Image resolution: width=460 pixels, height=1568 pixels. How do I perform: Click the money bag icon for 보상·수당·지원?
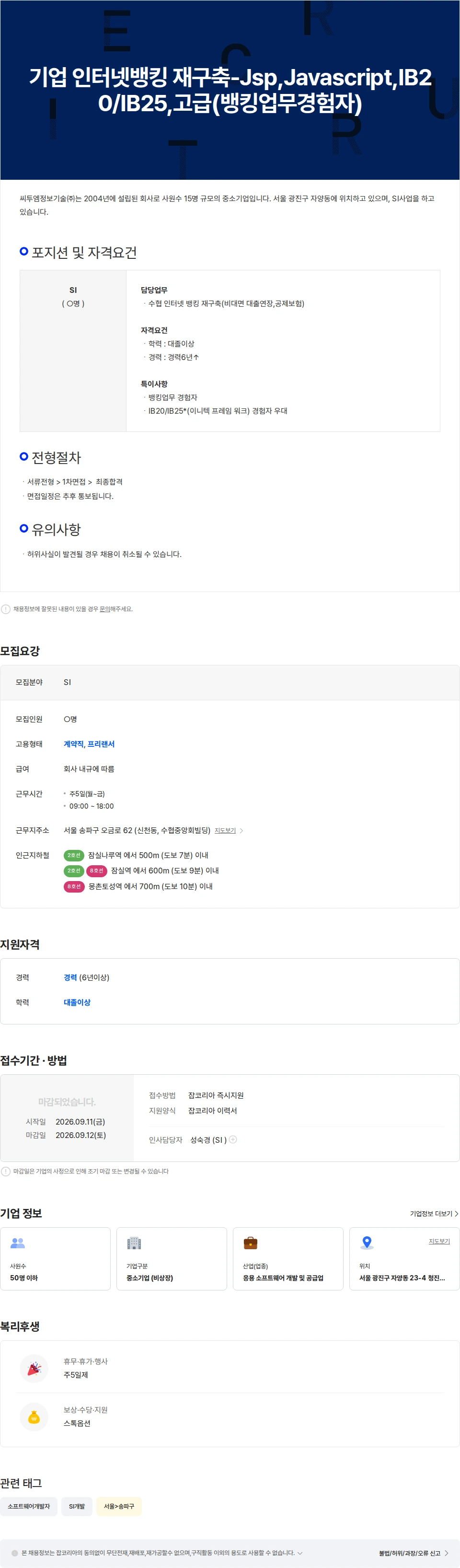pyautogui.click(x=34, y=1417)
